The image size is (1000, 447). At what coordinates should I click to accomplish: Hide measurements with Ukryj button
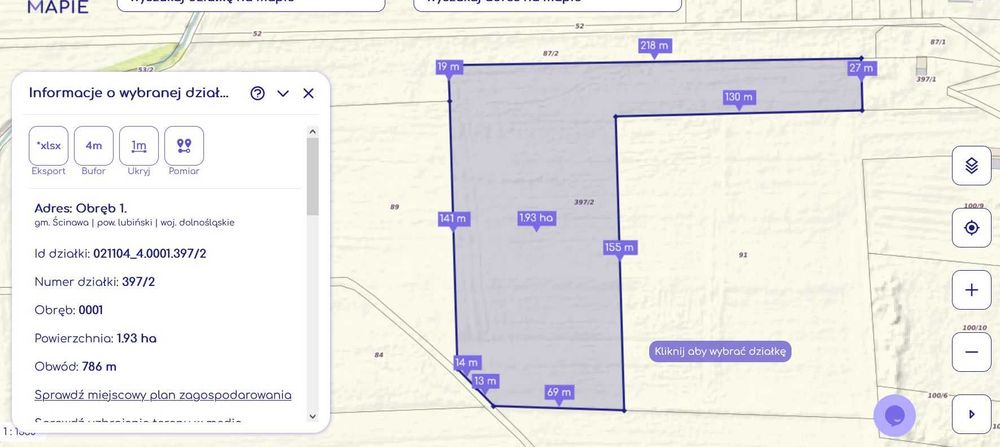[x=139, y=145]
